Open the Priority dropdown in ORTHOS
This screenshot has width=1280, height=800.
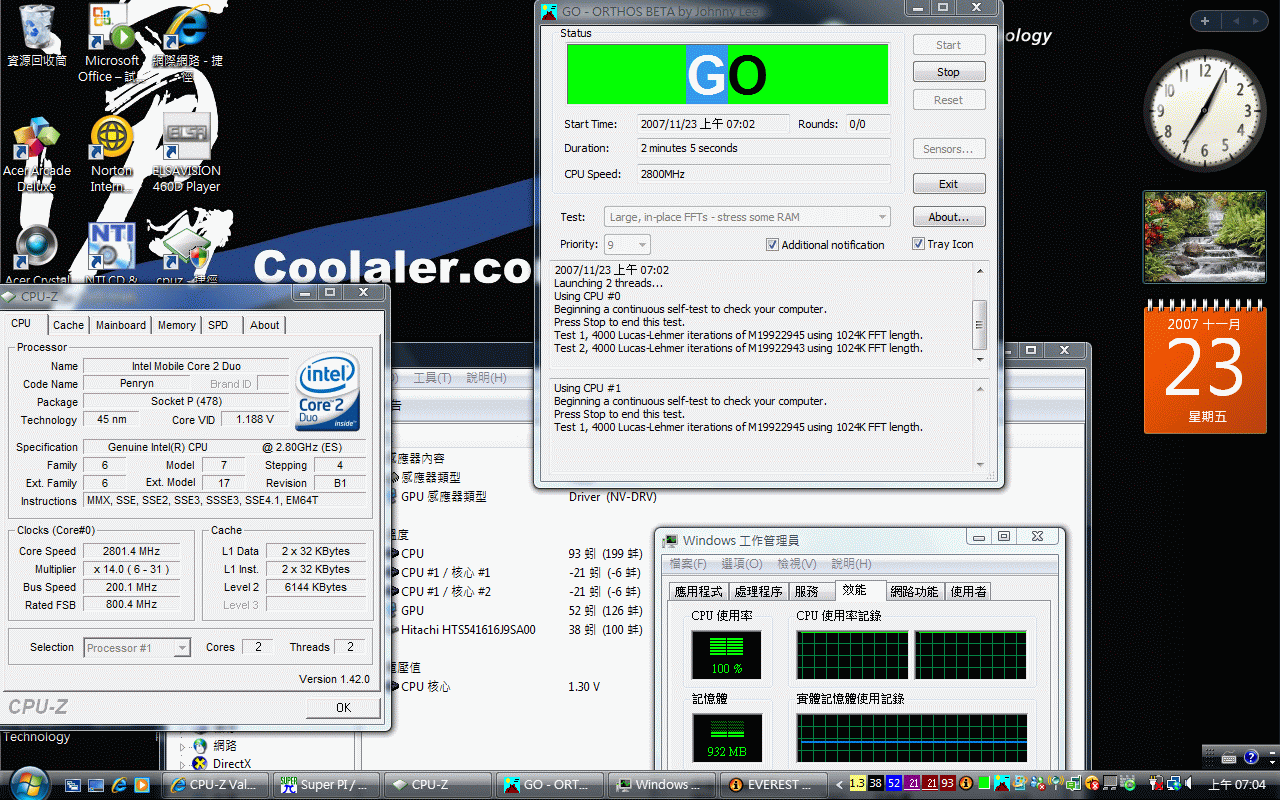point(627,244)
